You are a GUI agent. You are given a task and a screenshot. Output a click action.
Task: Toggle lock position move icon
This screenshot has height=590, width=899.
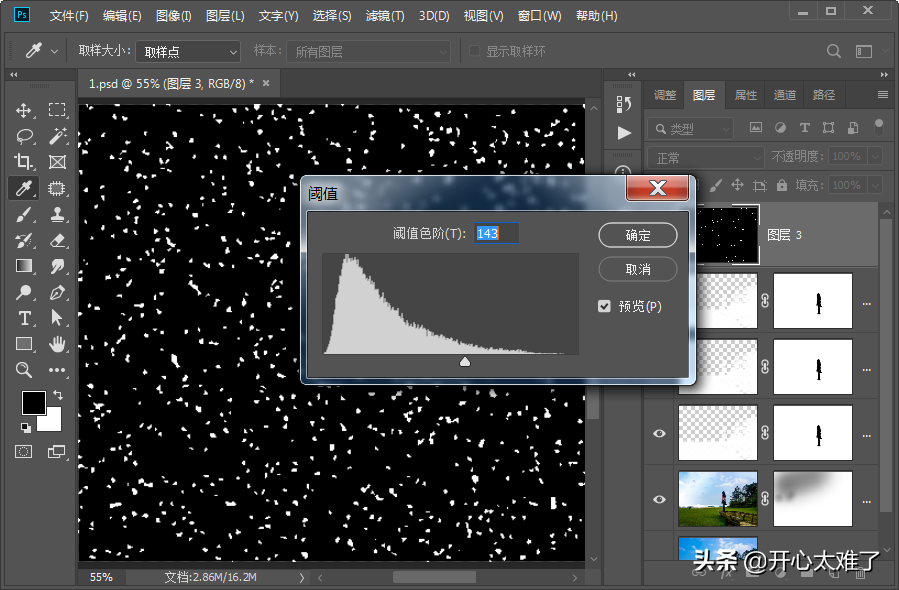737,185
